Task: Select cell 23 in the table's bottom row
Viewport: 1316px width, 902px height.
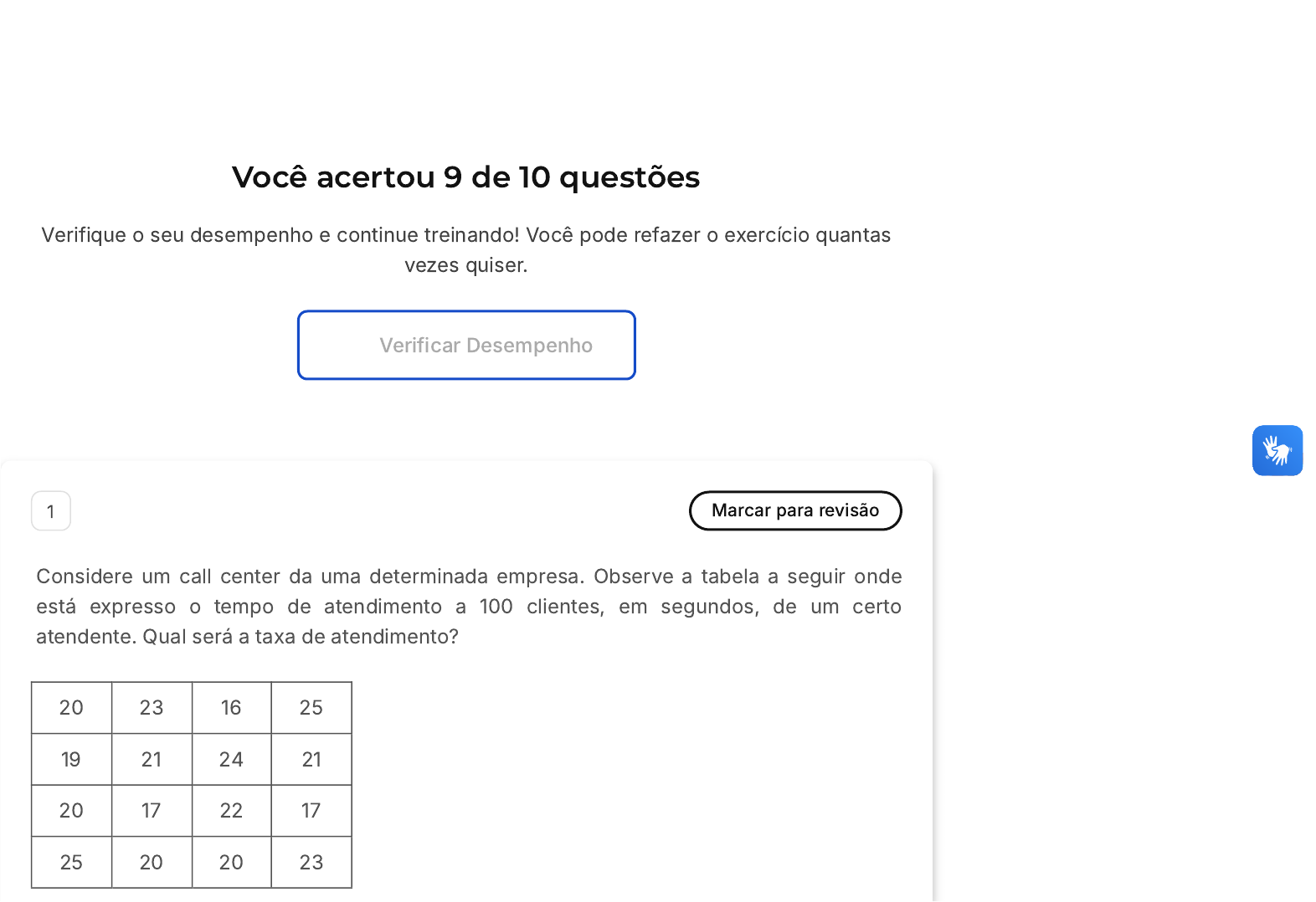Action: tap(311, 862)
